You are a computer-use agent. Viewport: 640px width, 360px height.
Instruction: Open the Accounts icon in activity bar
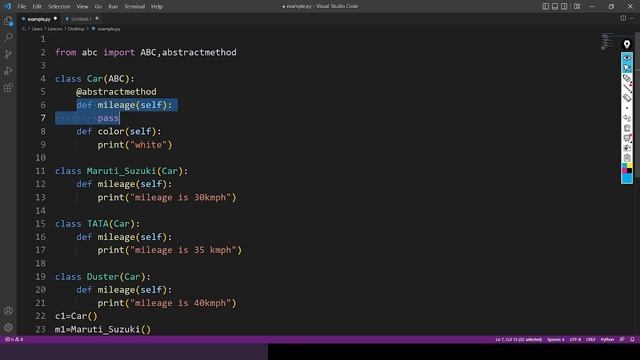coord(8,311)
